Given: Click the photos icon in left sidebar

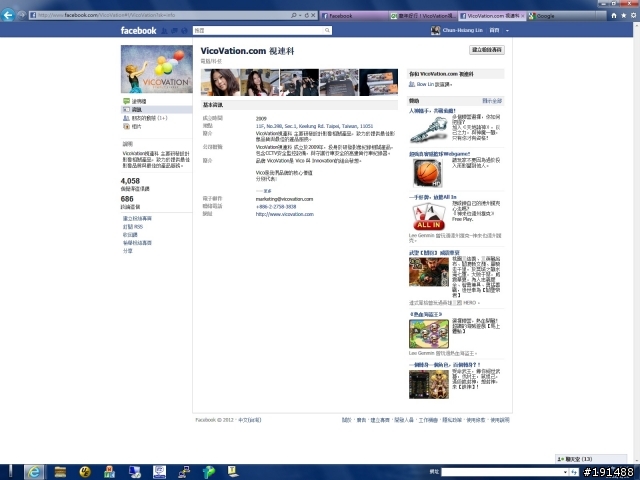Looking at the screenshot, I should [x=126, y=127].
